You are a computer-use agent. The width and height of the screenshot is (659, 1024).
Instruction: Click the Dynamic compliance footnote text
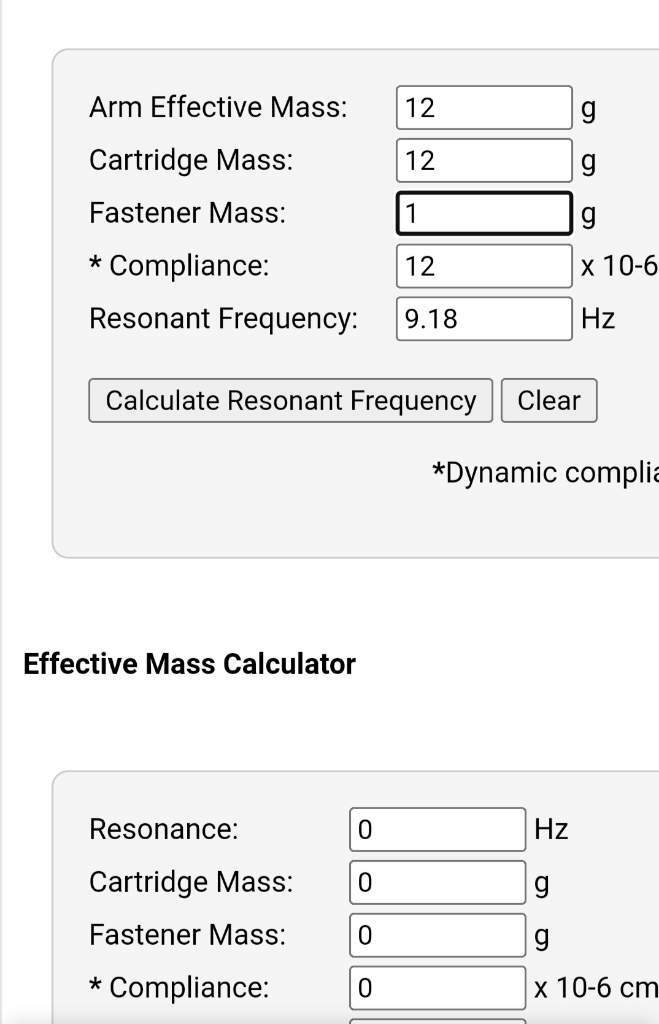click(545, 473)
